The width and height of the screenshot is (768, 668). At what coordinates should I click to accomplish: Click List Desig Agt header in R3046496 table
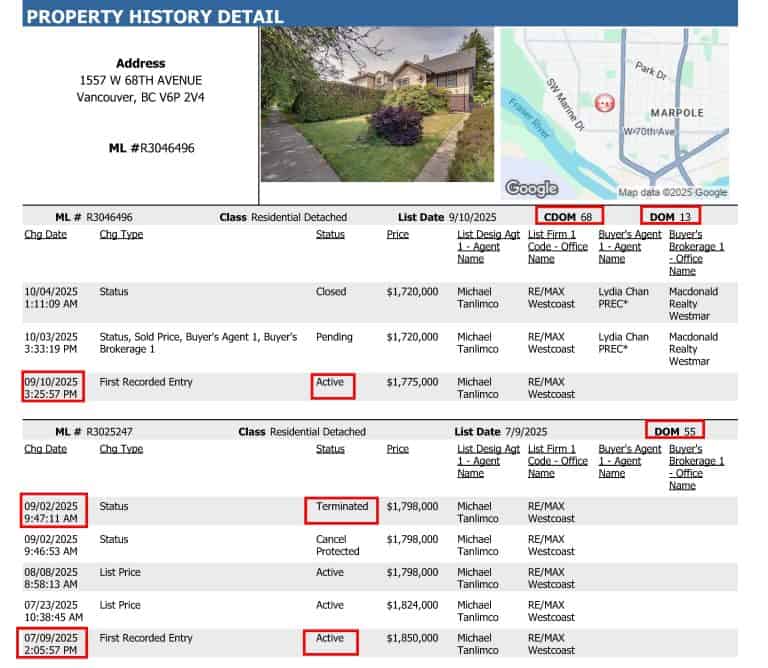click(488, 247)
